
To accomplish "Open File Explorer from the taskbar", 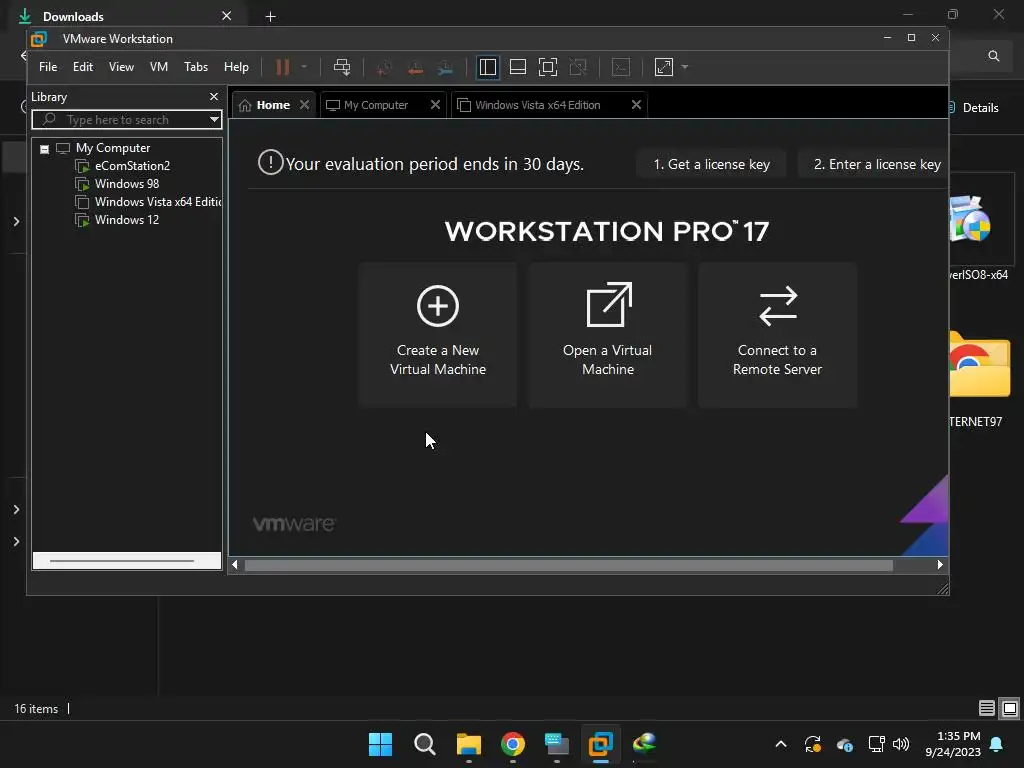I will coord(468,744).
